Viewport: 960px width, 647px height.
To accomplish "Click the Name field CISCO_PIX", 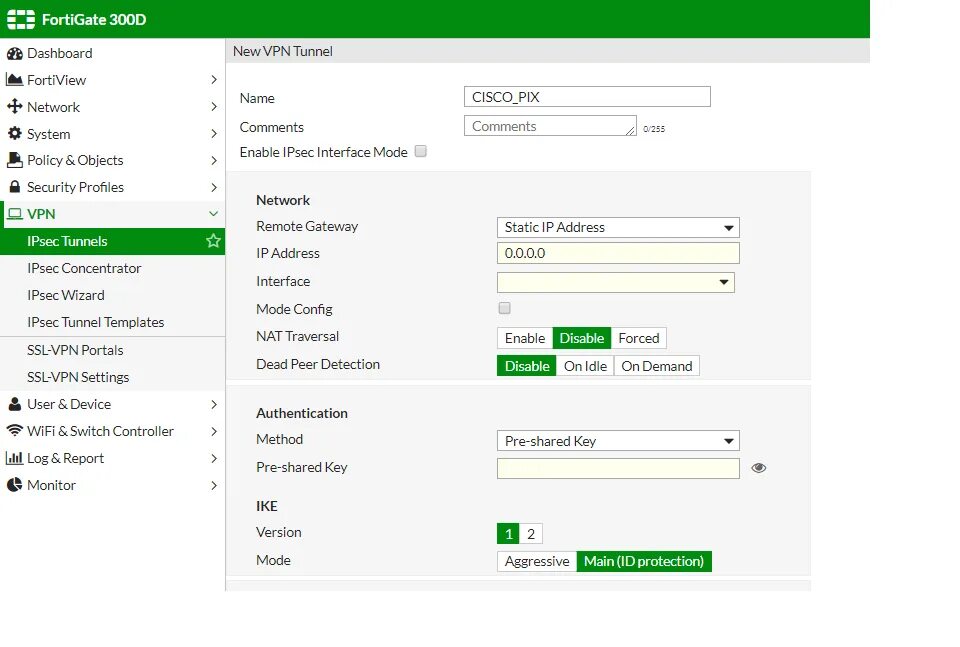I will tap(587, 97).
